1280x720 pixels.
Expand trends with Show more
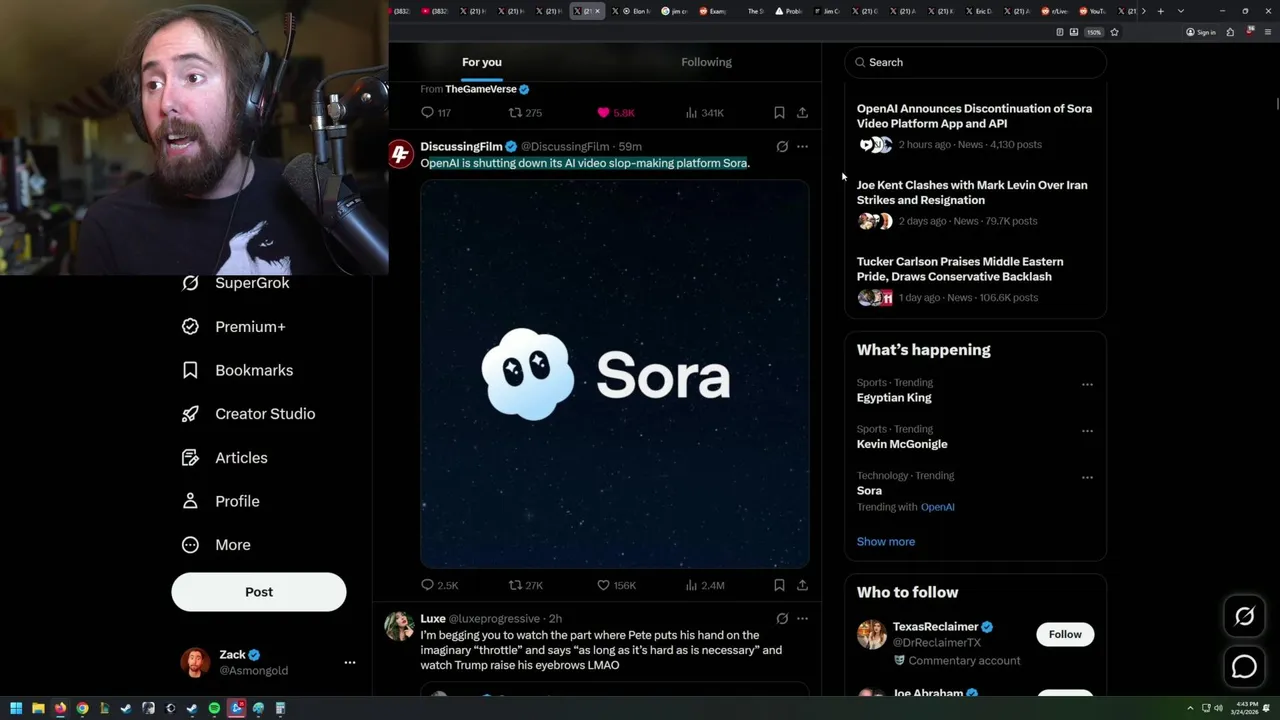click(x=886, y=542)
